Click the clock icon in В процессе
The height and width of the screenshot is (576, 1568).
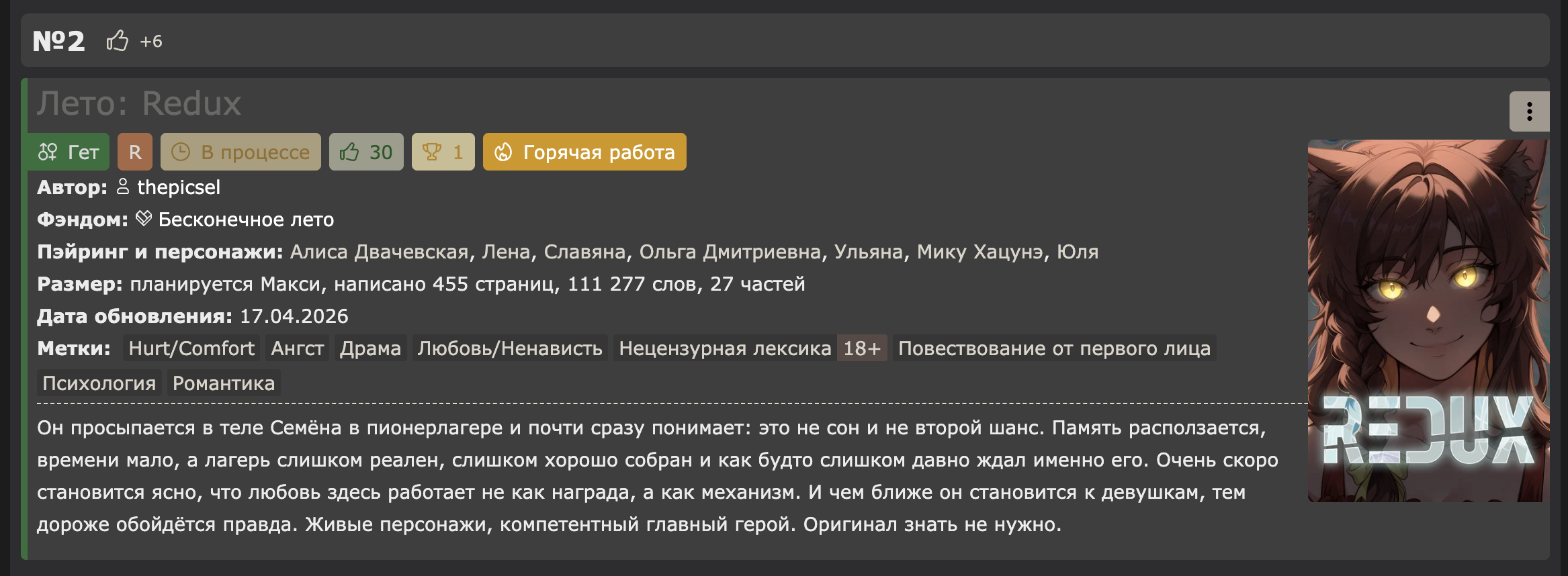(181, 152)
